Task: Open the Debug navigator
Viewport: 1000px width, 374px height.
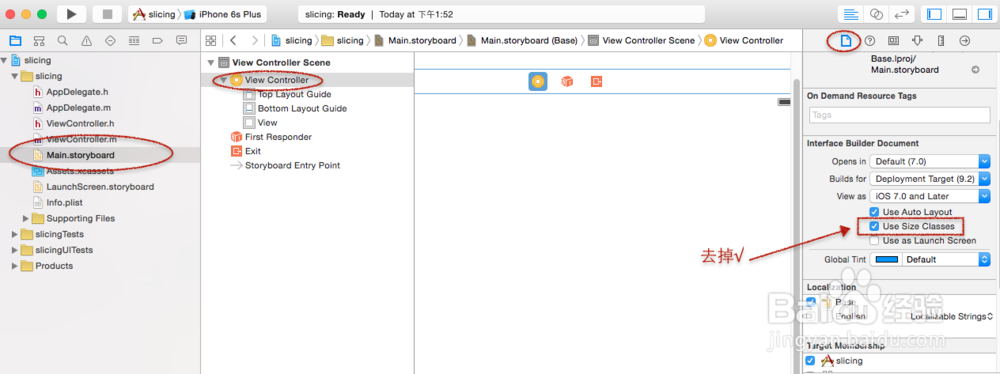Action: 134,40
